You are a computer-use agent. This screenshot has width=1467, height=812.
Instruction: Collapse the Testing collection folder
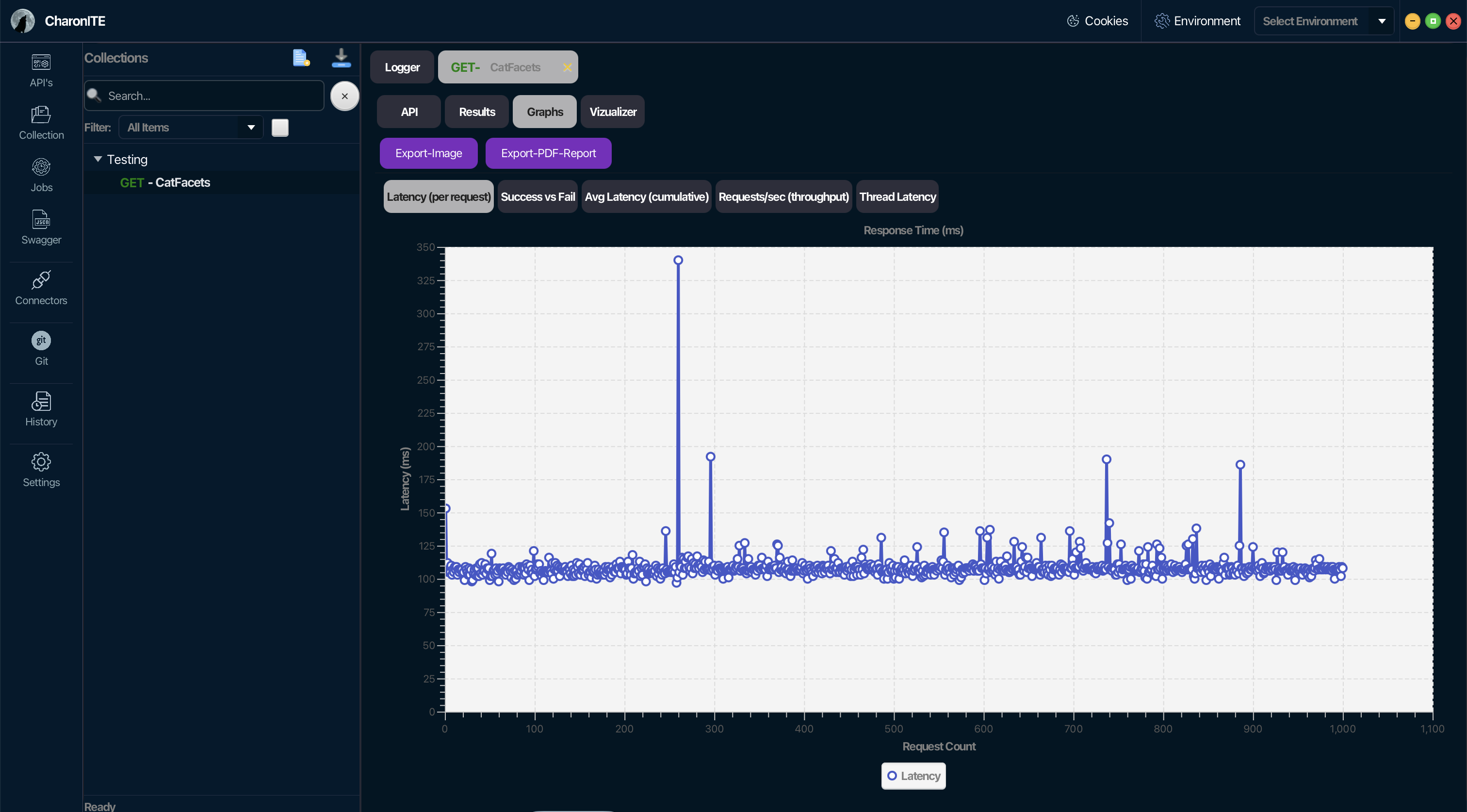pos(98,159)
